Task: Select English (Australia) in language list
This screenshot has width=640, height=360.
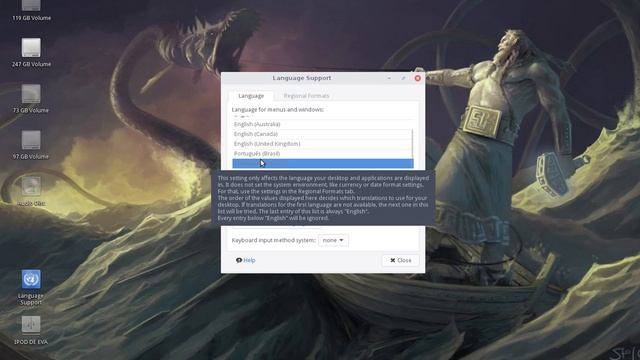Action: tap(322, 124)
